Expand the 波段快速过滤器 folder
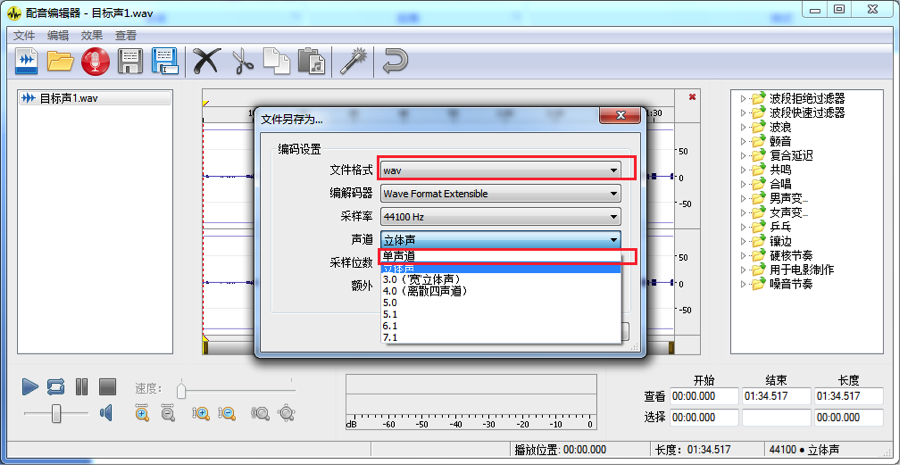 click(744, 113)
